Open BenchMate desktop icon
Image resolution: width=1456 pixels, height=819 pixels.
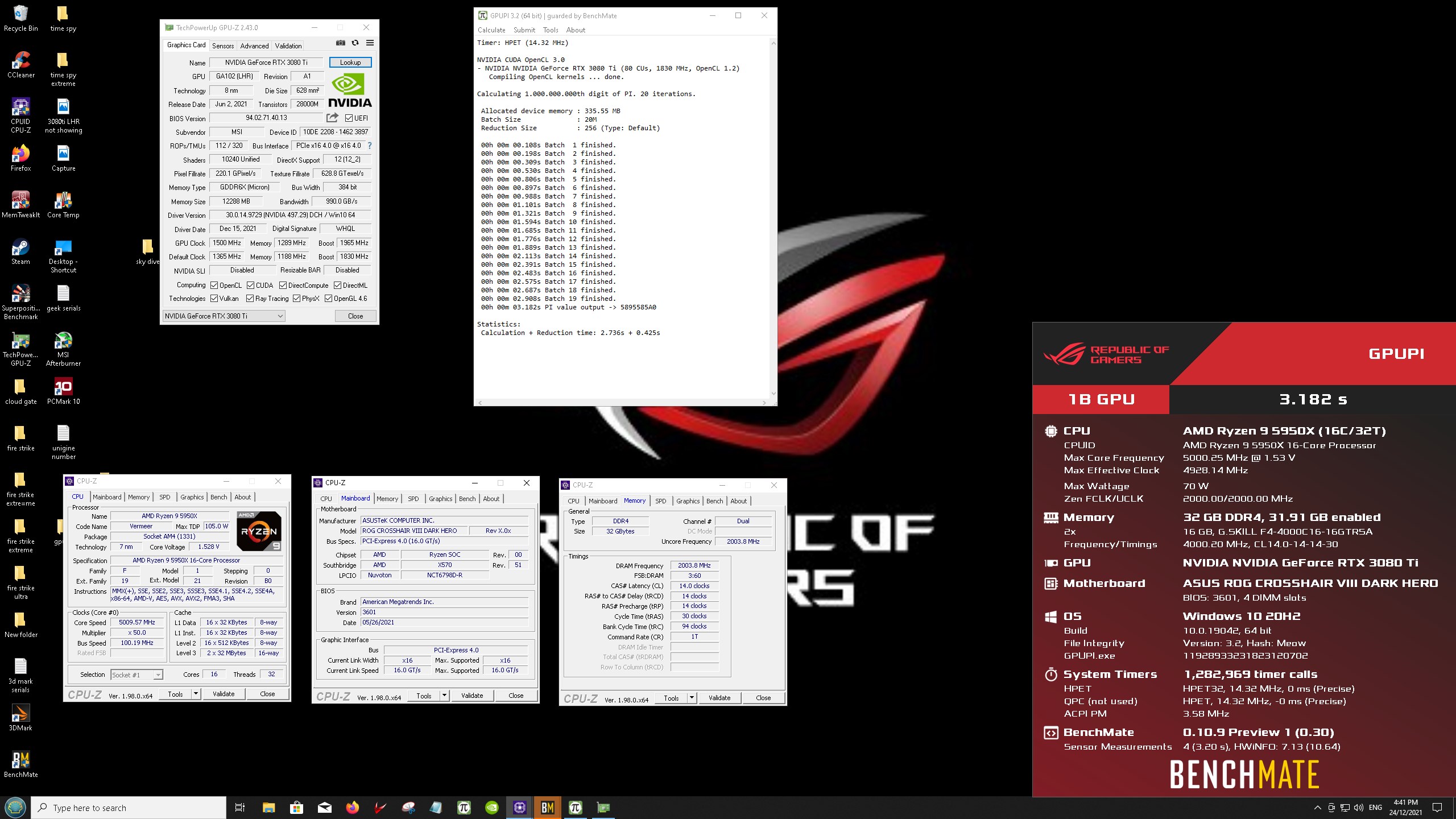pyautogui.click(x=21, y=764)
